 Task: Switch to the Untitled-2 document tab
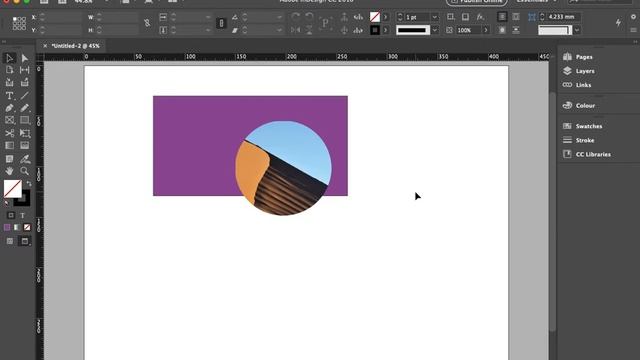[76, 46]
